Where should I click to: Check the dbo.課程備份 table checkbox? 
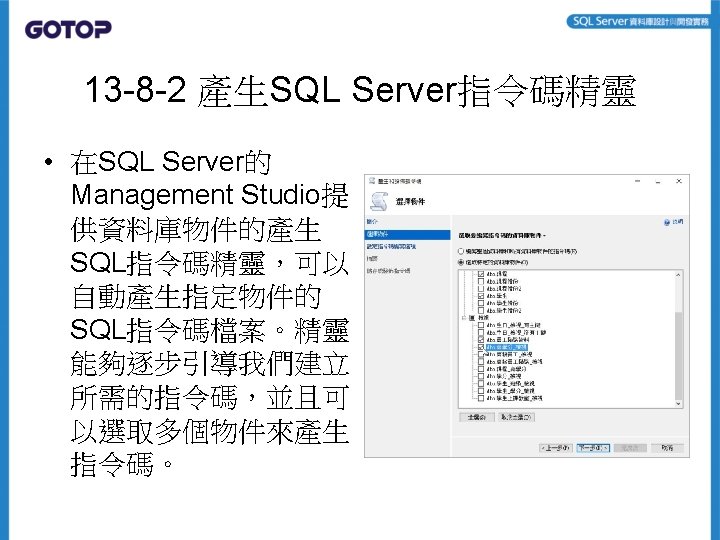[x=481, y=281]
